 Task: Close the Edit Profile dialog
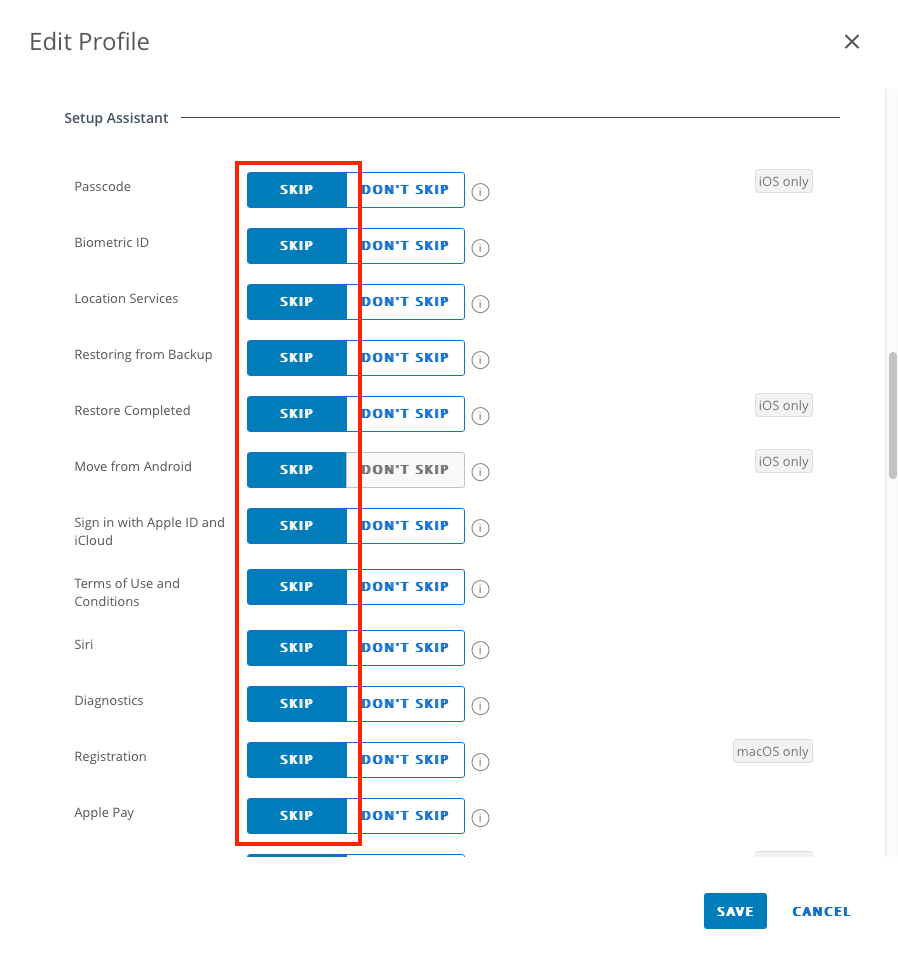(852, 42)
